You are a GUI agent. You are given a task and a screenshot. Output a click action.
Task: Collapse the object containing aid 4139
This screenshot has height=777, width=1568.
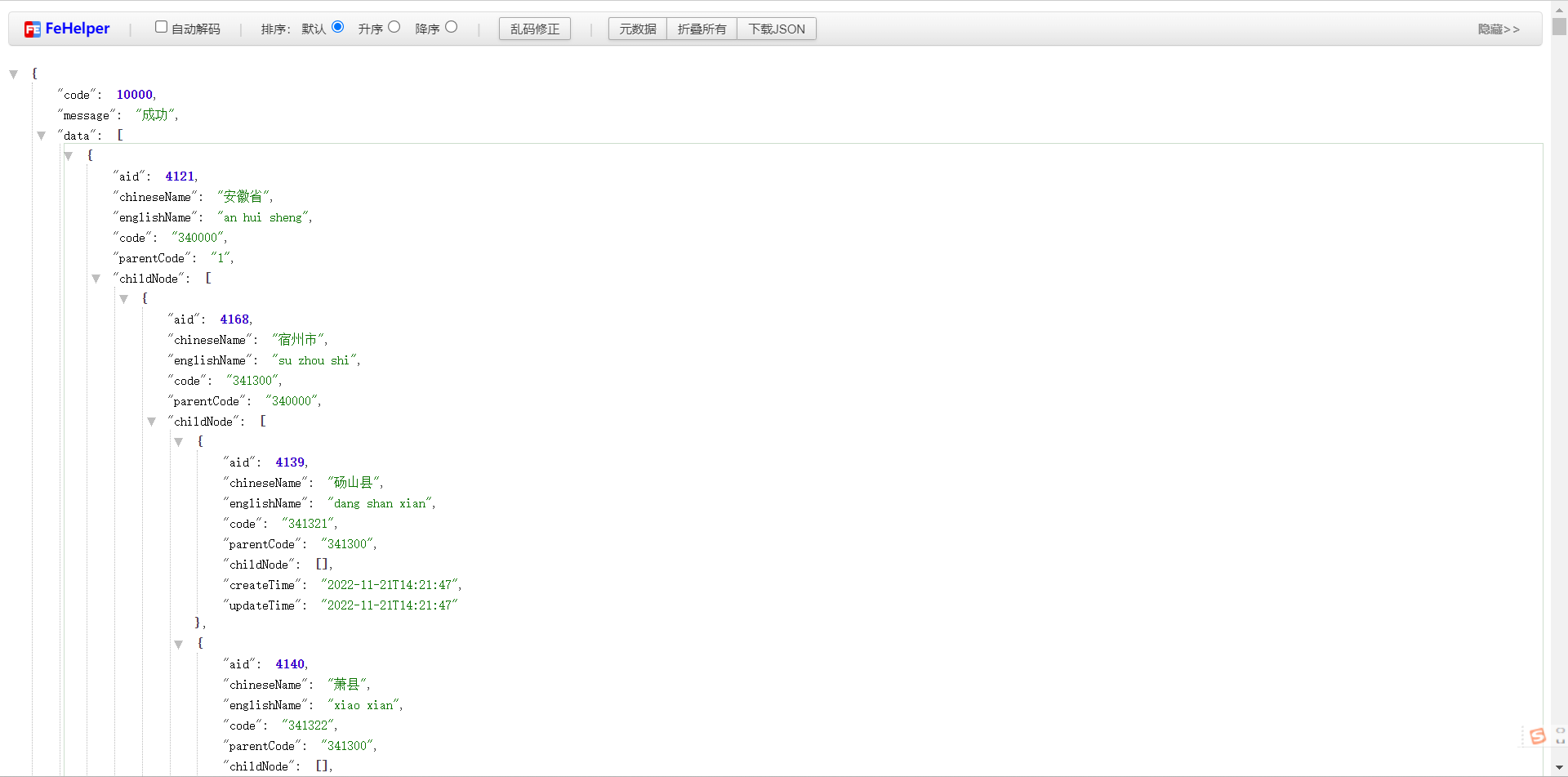[x=179, y=442]
